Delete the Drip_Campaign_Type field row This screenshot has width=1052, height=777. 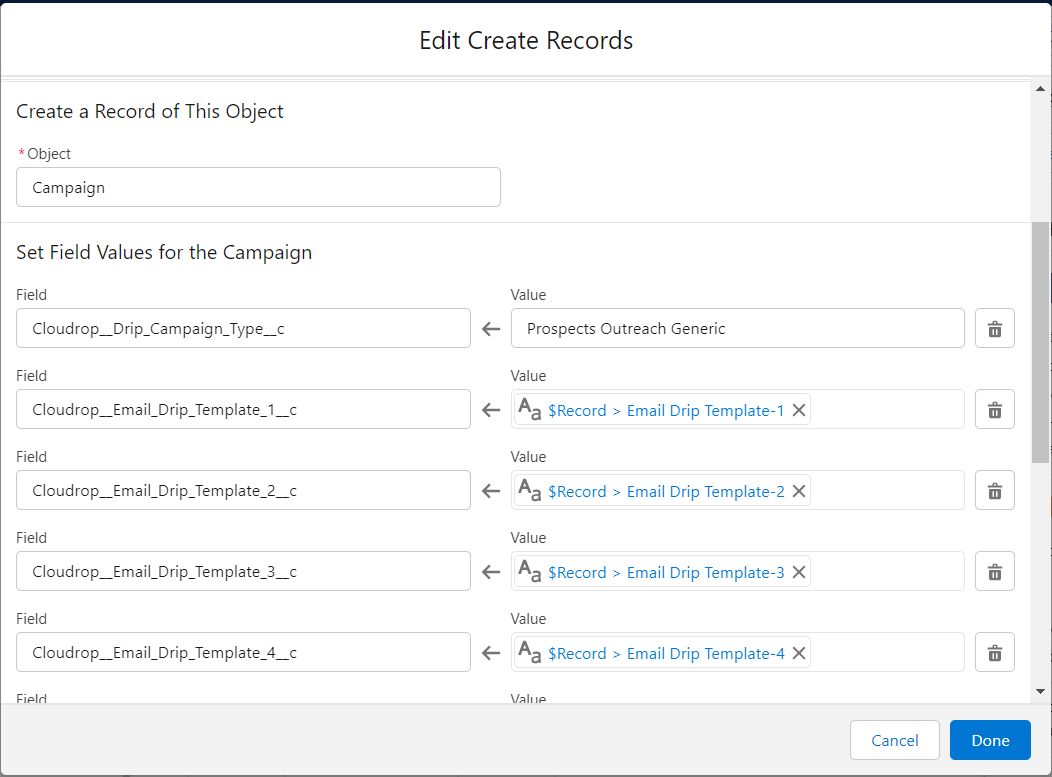click(x=994, y=328)
